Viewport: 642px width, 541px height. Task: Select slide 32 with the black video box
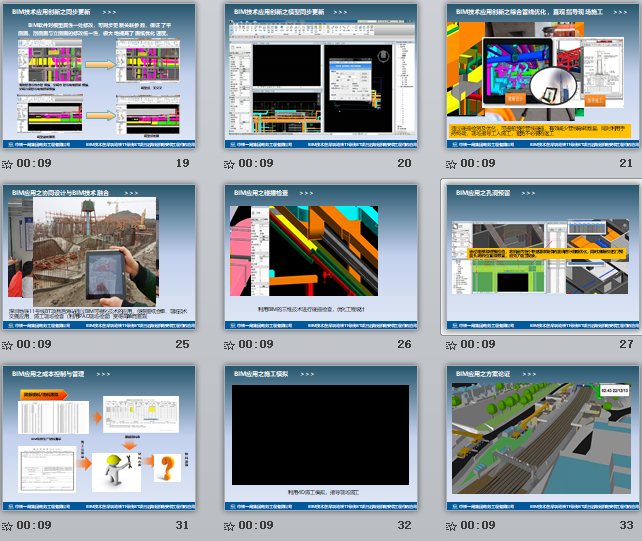pos(320,438)
